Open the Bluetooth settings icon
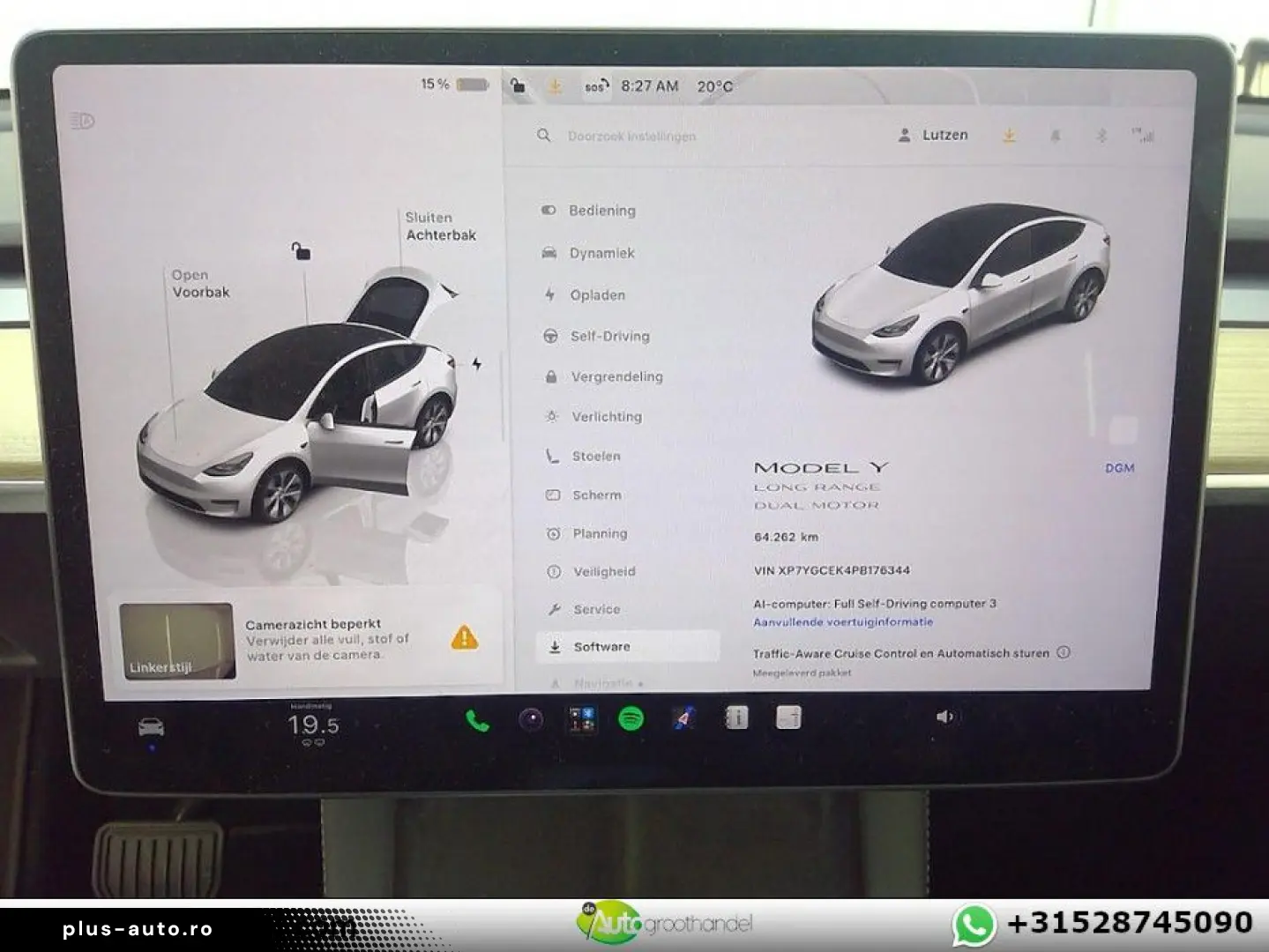 pos(1101,136)
